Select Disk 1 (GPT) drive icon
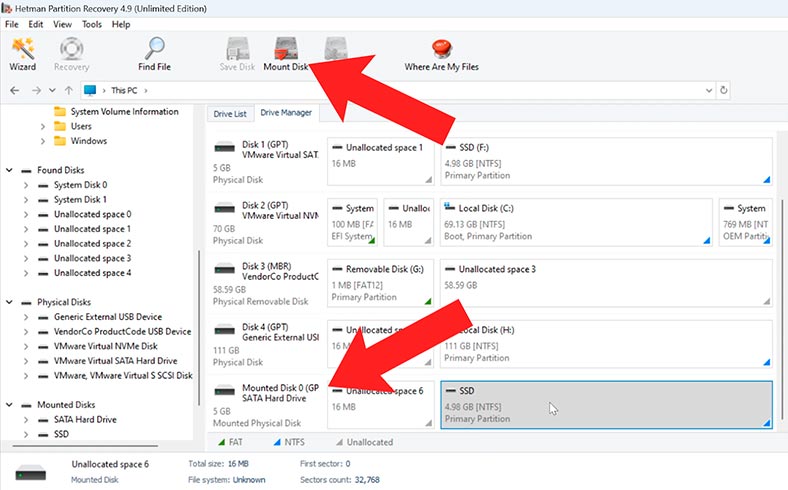 (x=224, y=148)
